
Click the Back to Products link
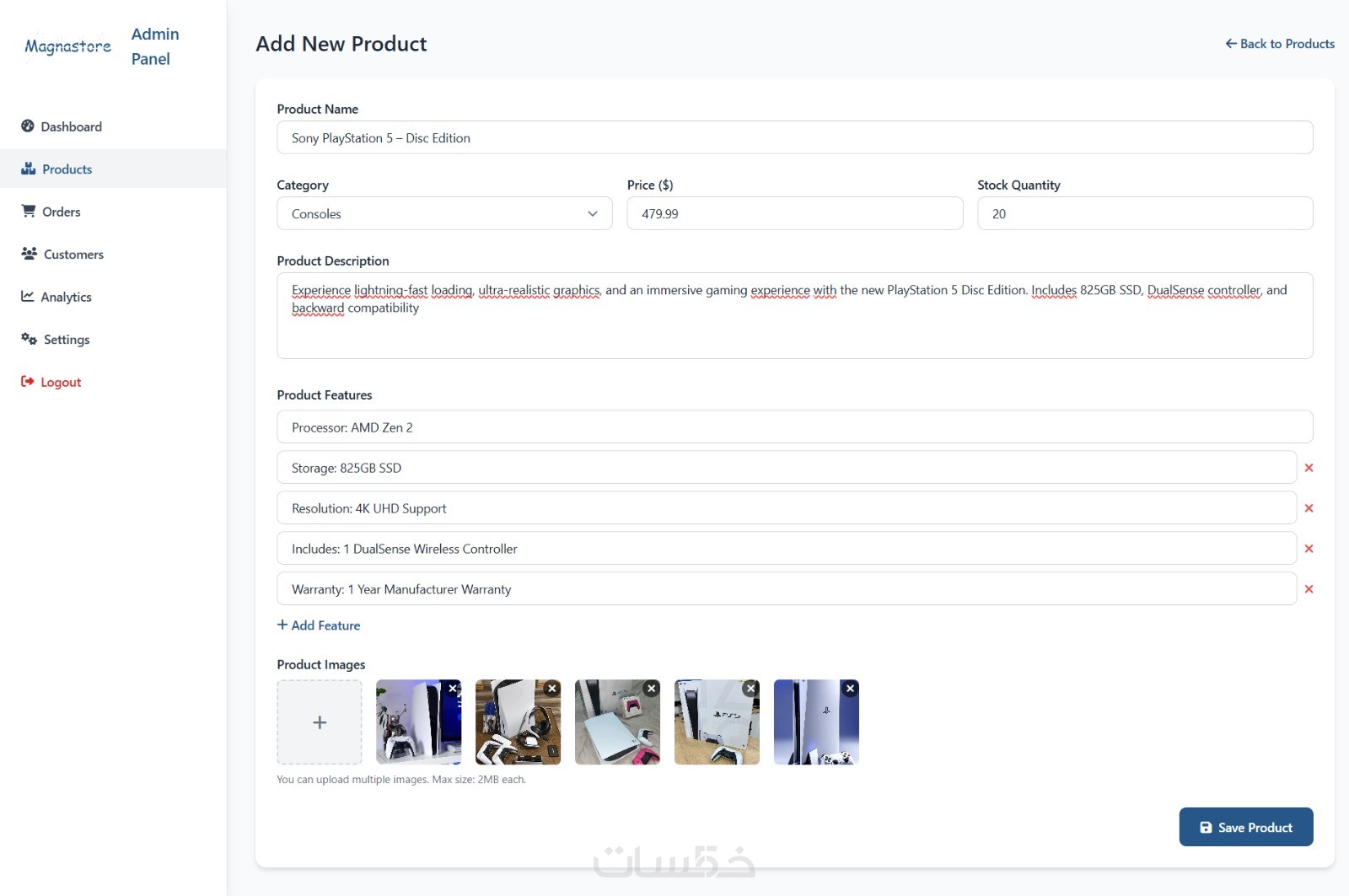[x=1279, y=44]
